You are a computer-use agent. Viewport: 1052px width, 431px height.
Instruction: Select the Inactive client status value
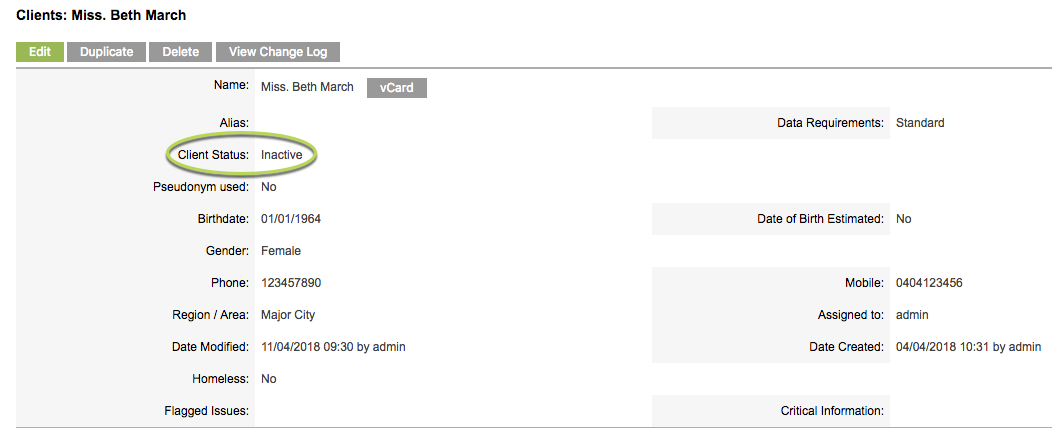coord(282,155)
